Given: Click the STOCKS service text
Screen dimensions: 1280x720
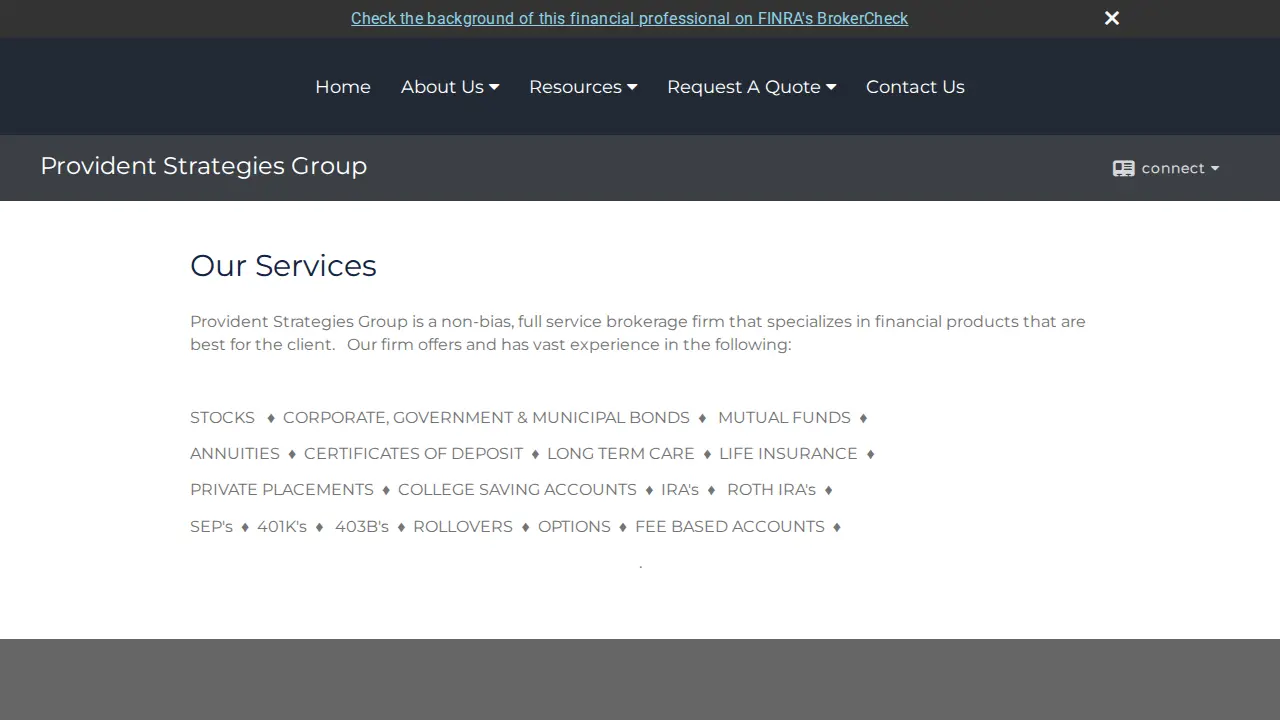Looking at the screenshot, I should [x=222, y=417].
